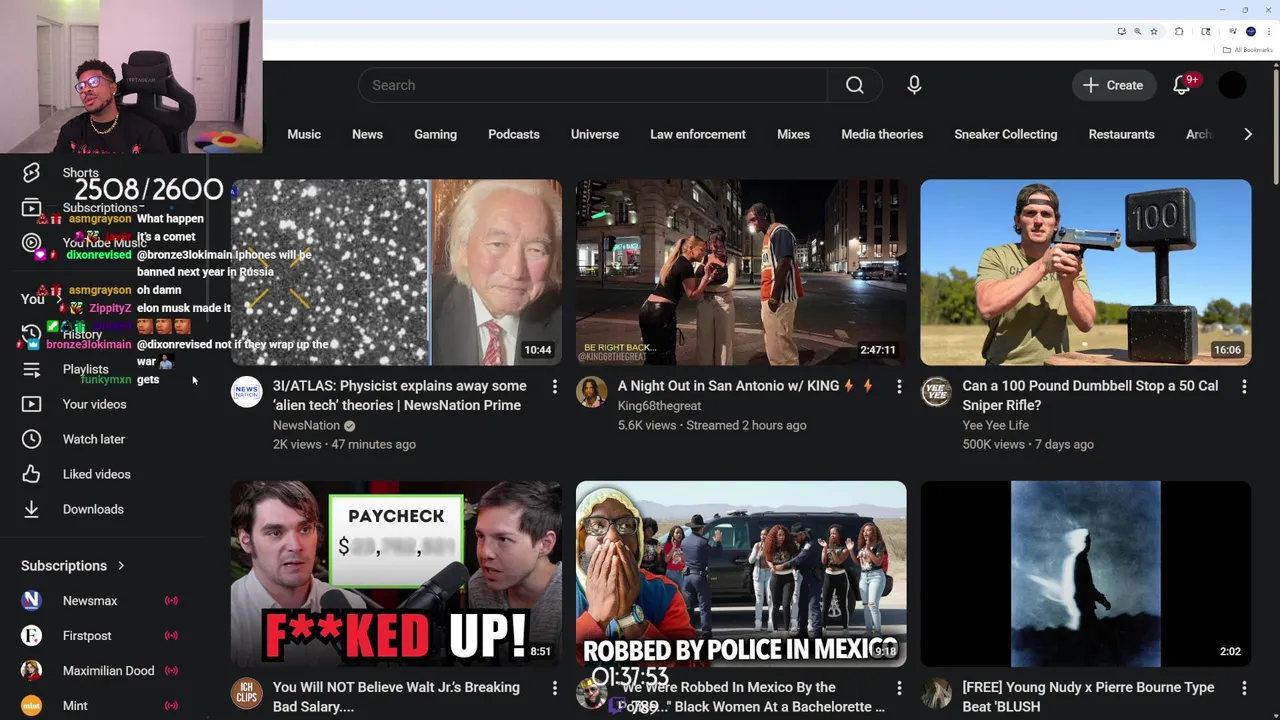Play the Night Out street scene thumbnail
This screenshot has height=720, width=1280.
(x=741, y=272)
